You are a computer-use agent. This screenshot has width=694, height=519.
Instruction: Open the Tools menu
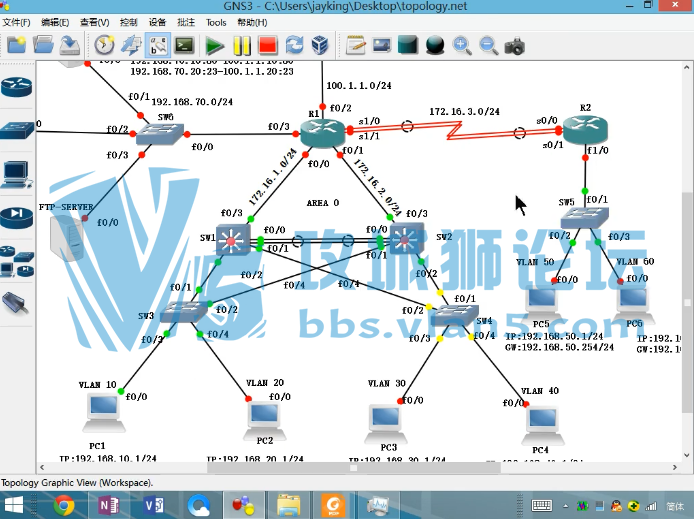point(216,23)
